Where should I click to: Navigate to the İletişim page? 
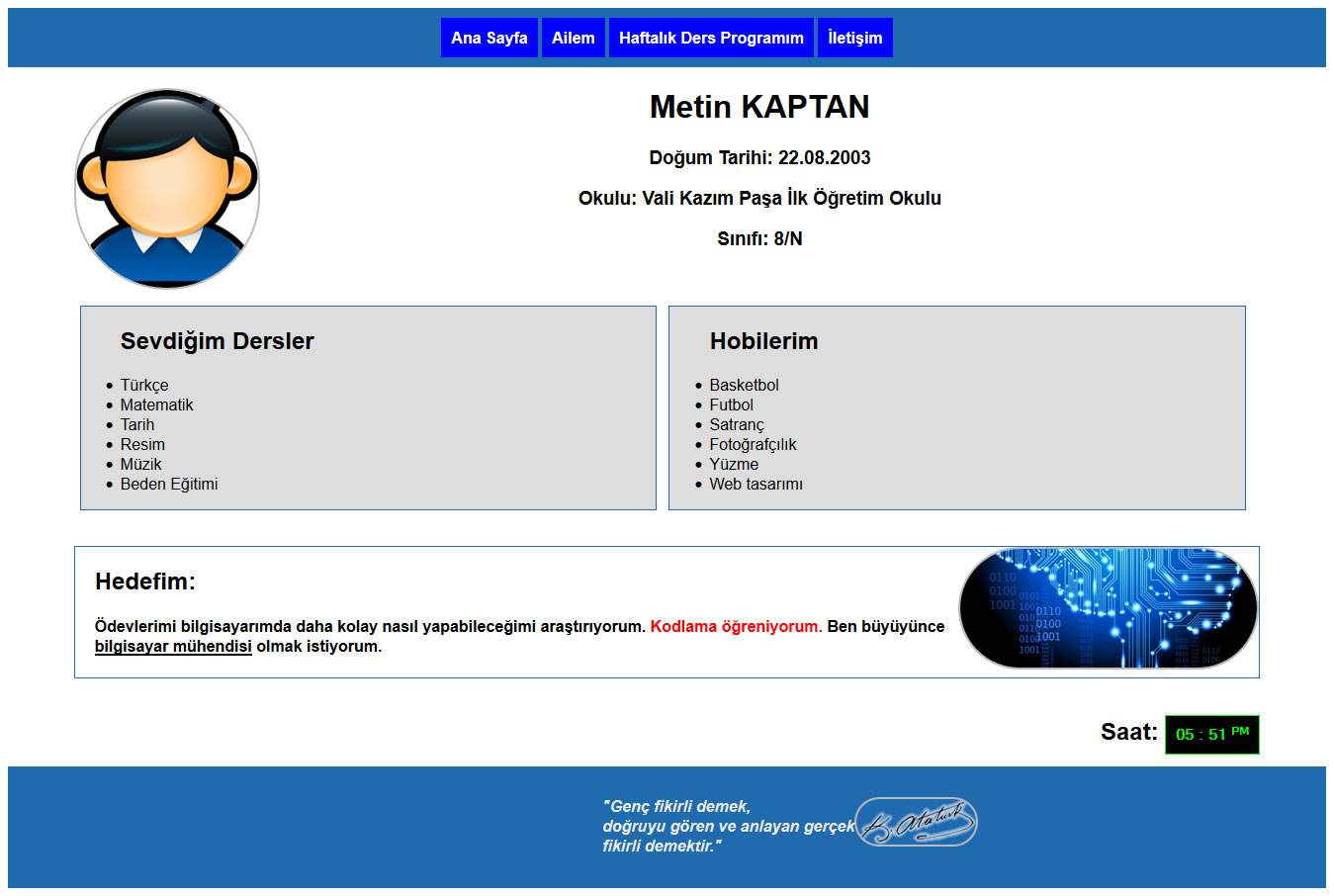pos(854,38)
